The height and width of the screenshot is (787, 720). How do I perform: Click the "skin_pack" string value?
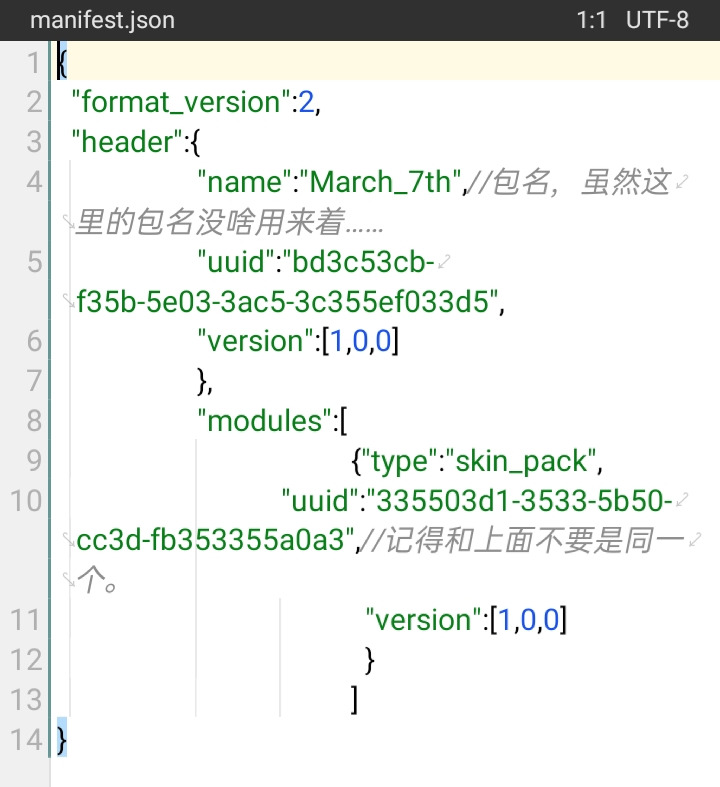(x=521, y=461)
